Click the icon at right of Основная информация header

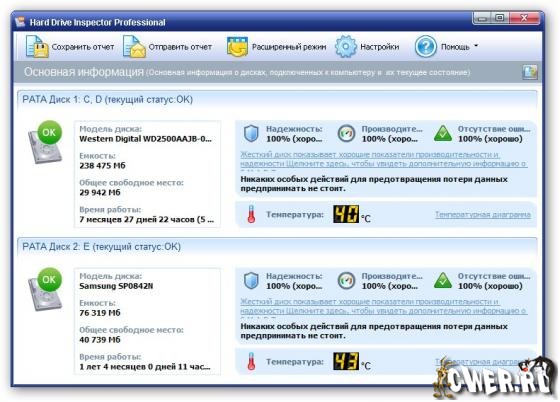(530, 72)
